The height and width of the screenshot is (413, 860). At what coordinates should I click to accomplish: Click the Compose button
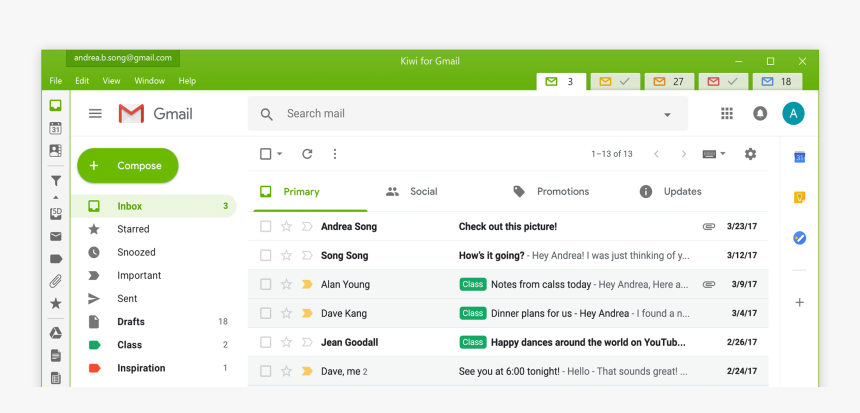tap(128, 166)
